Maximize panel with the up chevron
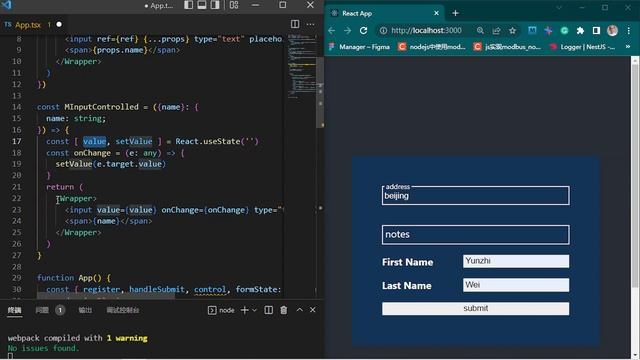Image resolution: width=640 pixels, height=360 pixels. point(299,310)
